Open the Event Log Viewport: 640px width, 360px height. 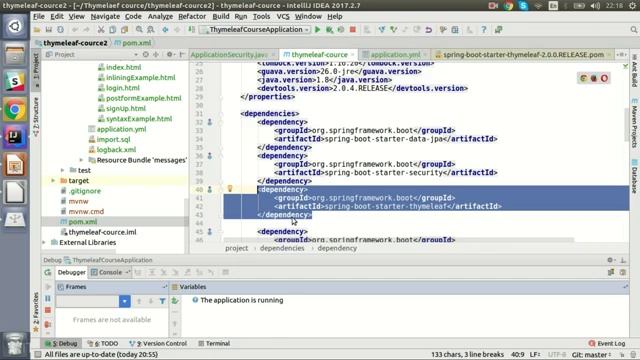[607, 344]
